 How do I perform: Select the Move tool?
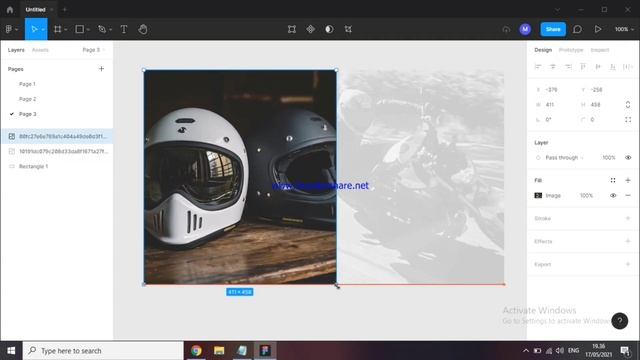click(34, 29)
